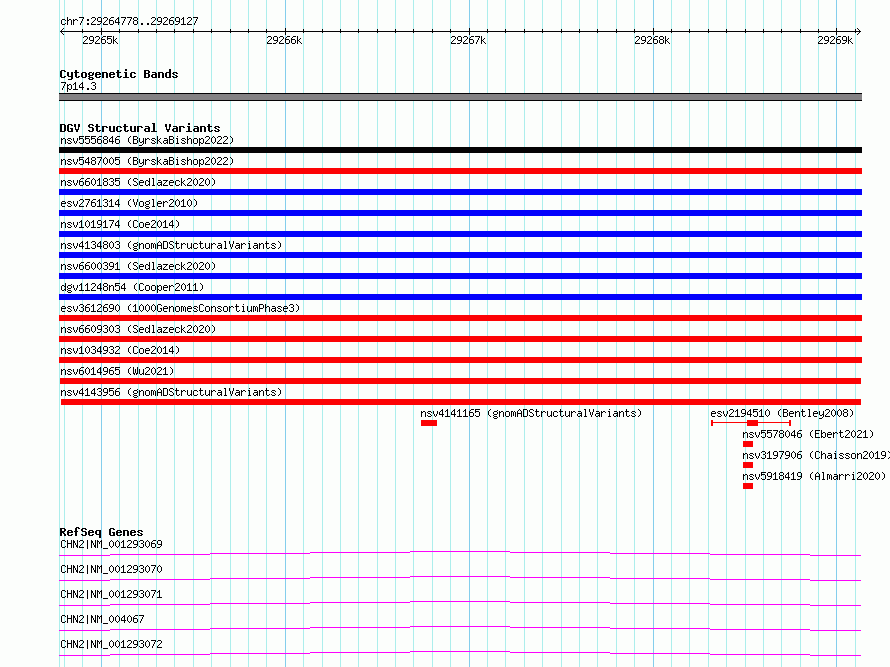Select the 7p14.3 band label

78,86
